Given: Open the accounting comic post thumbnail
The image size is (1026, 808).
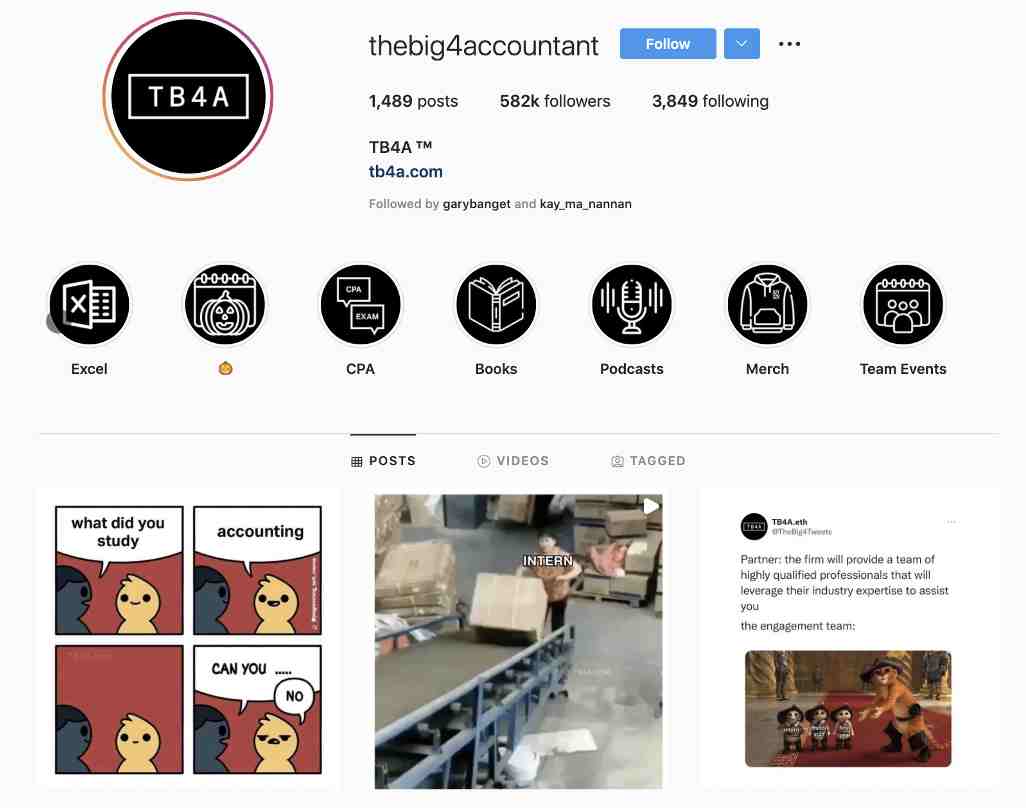Looking at the screenshot, I should 188,639.
